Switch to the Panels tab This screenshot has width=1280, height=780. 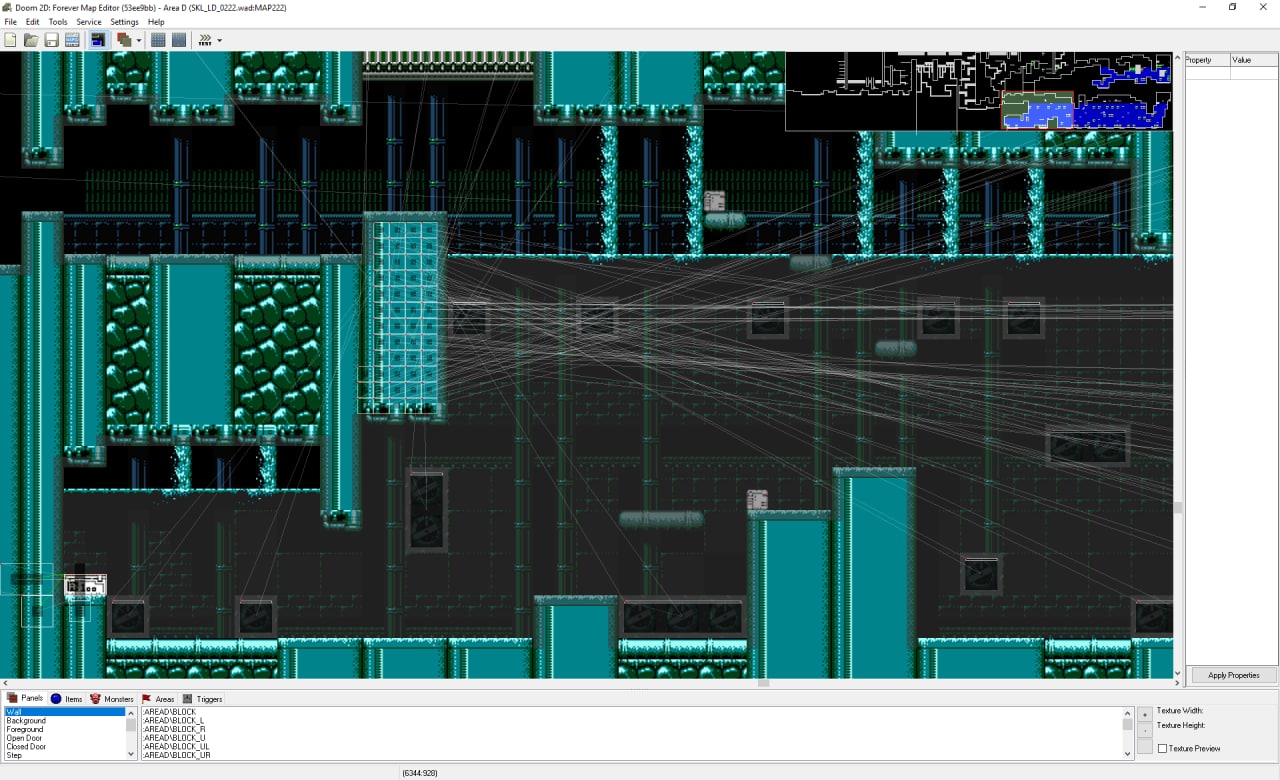pos(25,698)
